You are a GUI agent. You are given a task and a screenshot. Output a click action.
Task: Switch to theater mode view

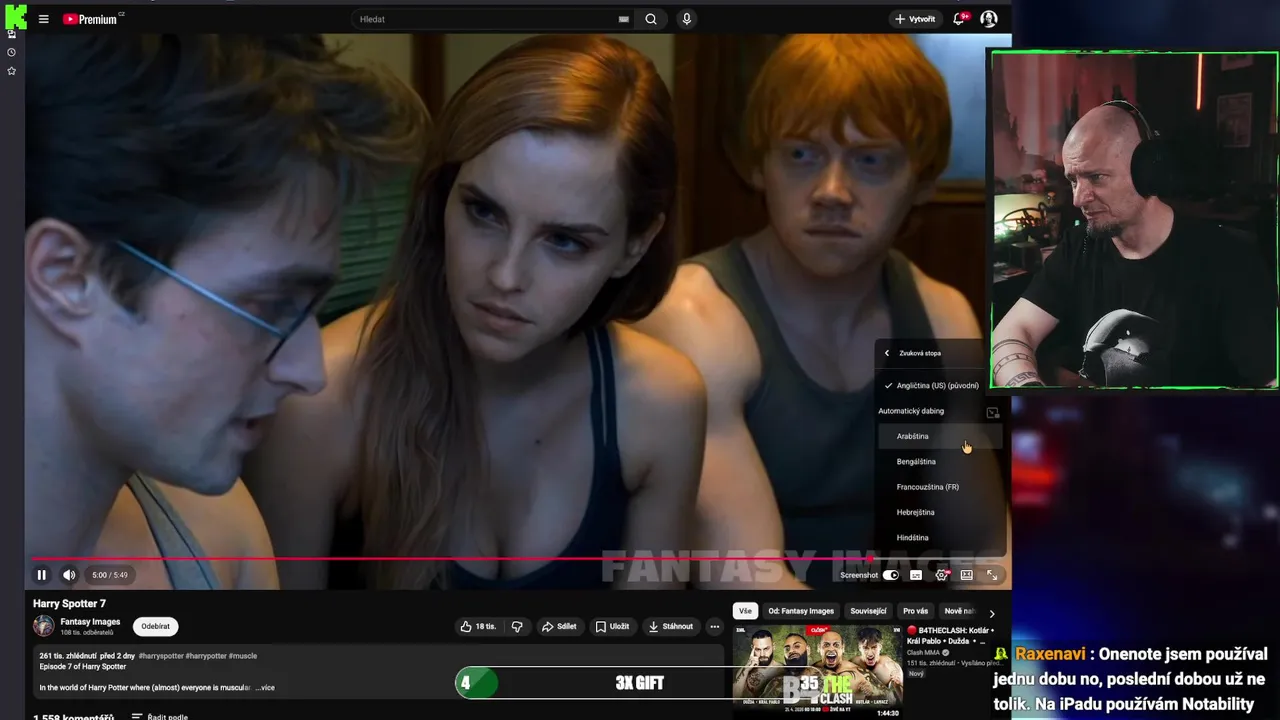(967, 575)
